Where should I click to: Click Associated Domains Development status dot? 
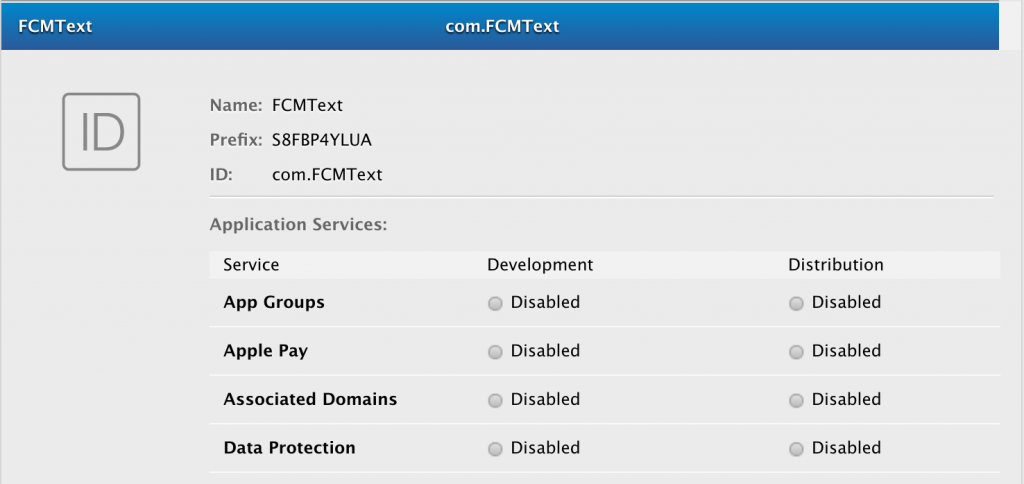point(495,400)
